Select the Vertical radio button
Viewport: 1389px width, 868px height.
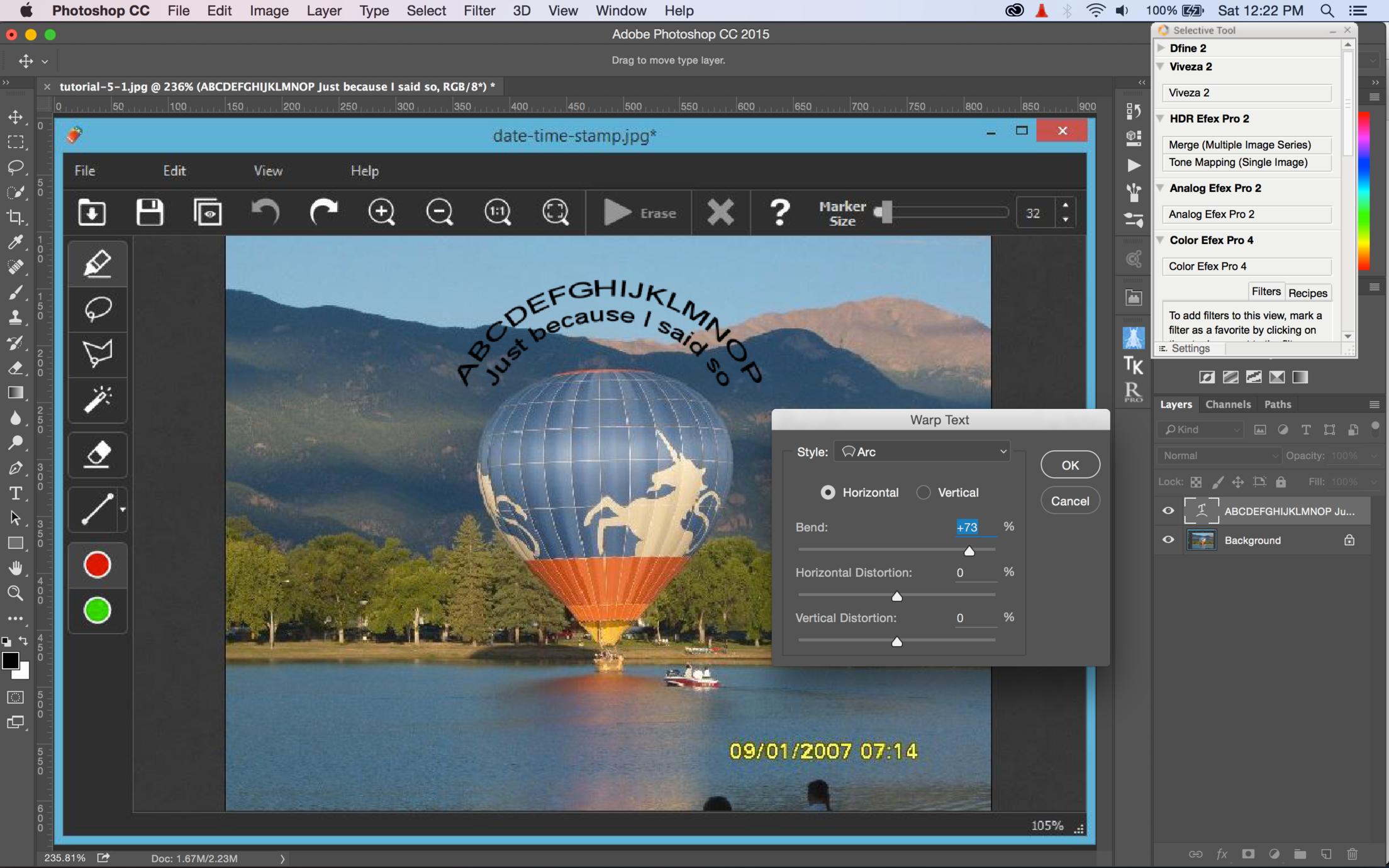pyautogui.click(x=923, y=492)
